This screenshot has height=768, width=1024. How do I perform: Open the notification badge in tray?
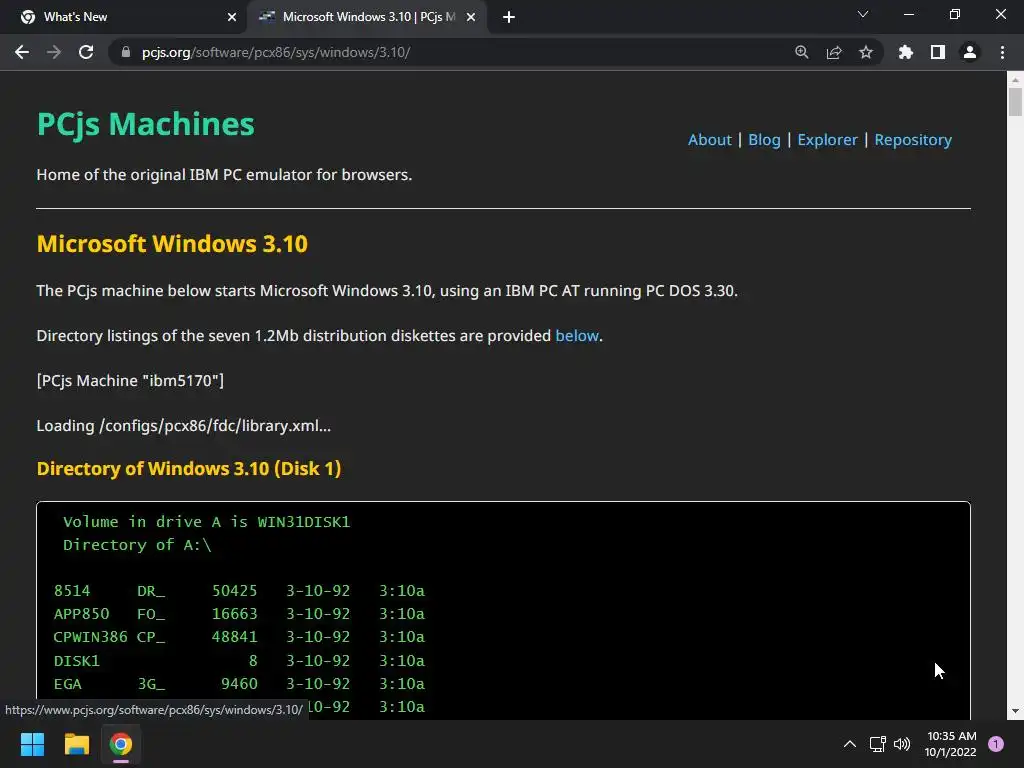(996, 744)
